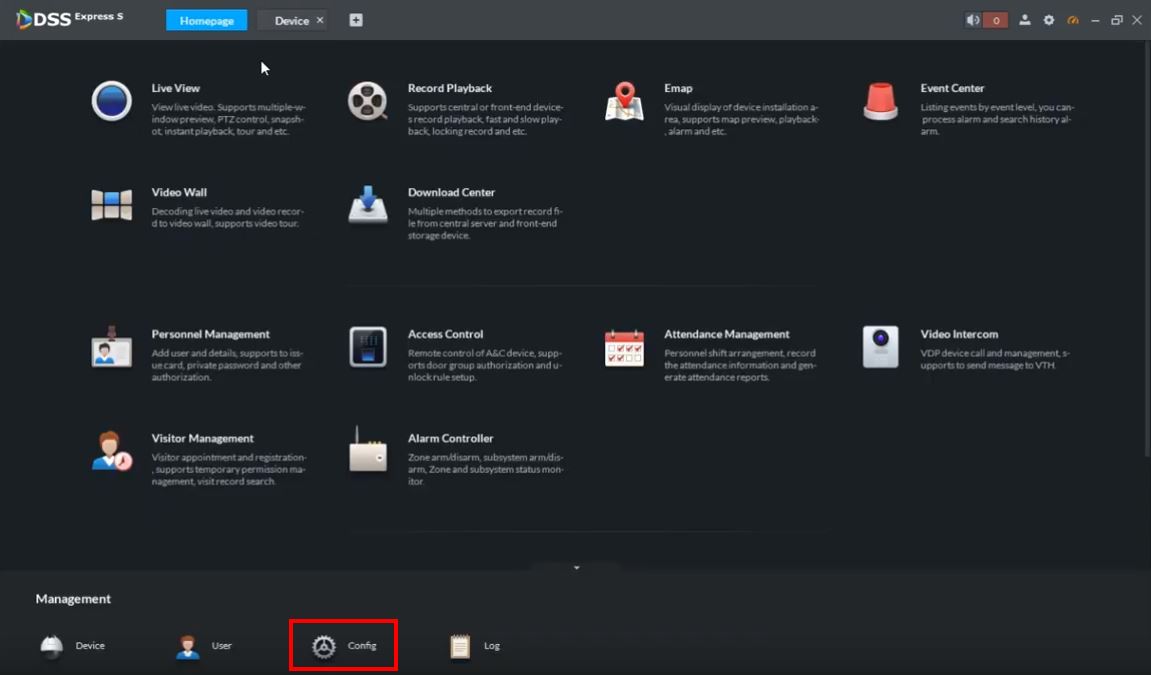Viewport: 1151px width, 675px height.
Task: Open the Access Control icon
Action: (x=368, y=347)
